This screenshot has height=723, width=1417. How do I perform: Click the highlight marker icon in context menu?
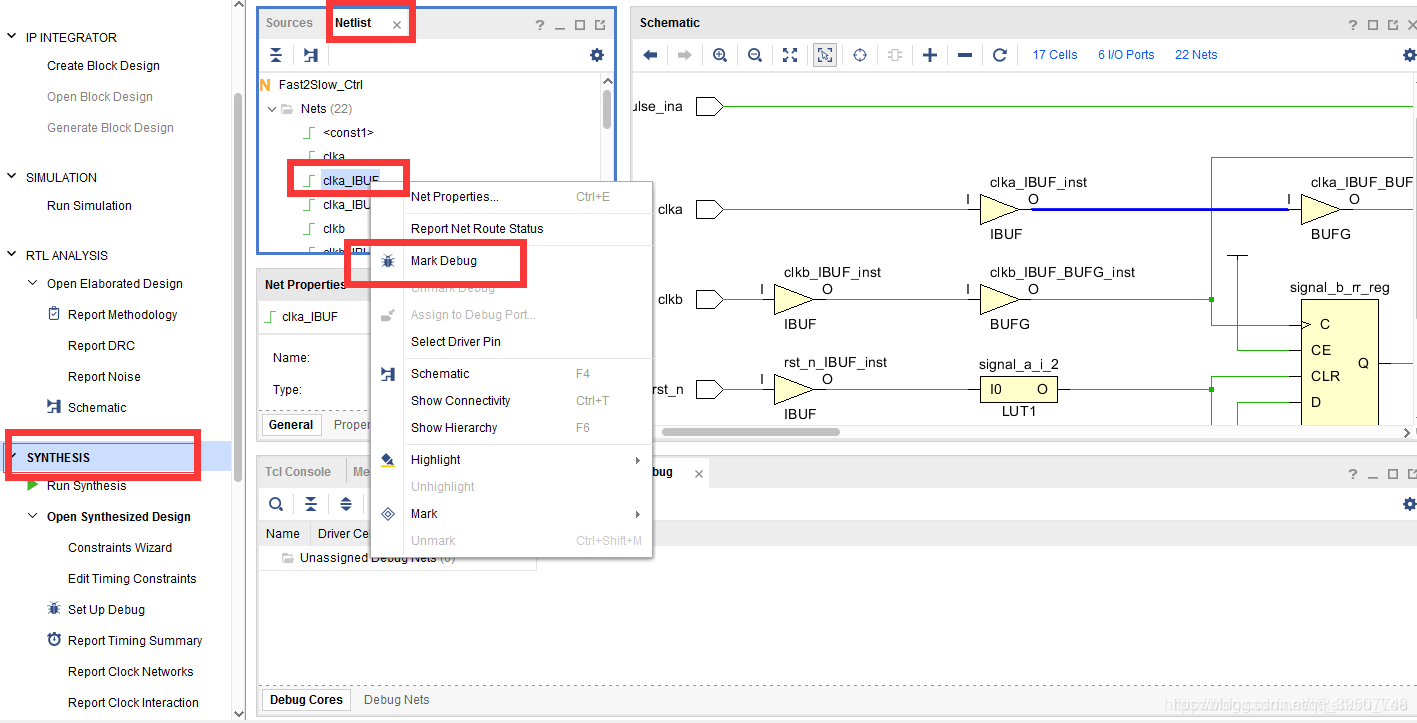point(388,460)
